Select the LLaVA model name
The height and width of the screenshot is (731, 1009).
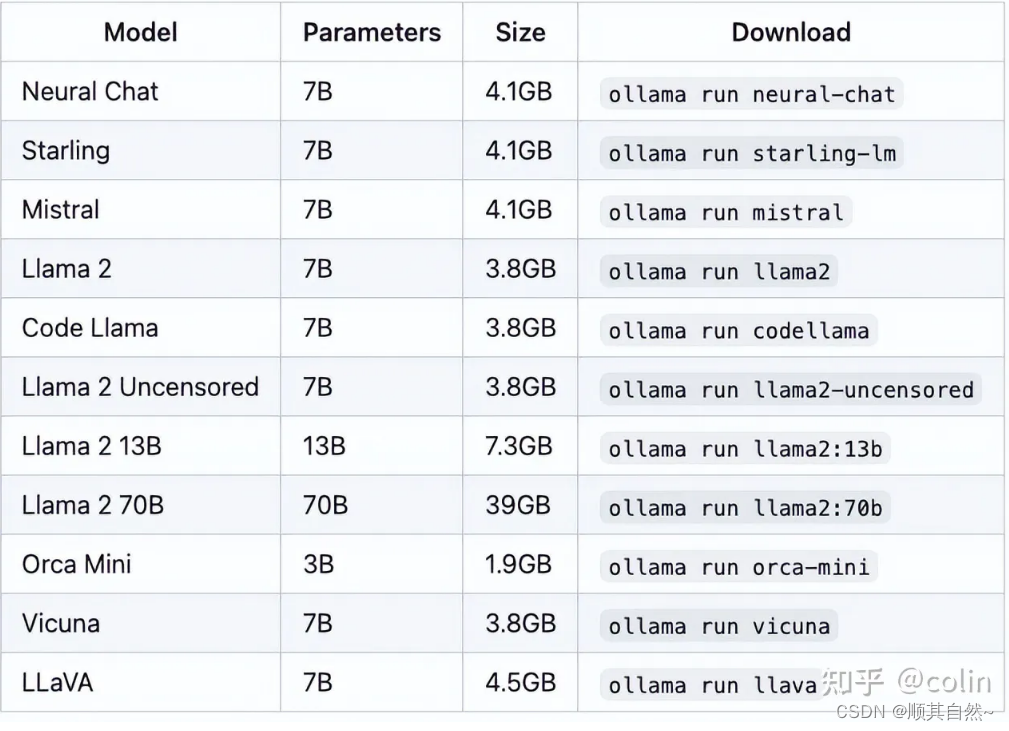click(57, 683)
